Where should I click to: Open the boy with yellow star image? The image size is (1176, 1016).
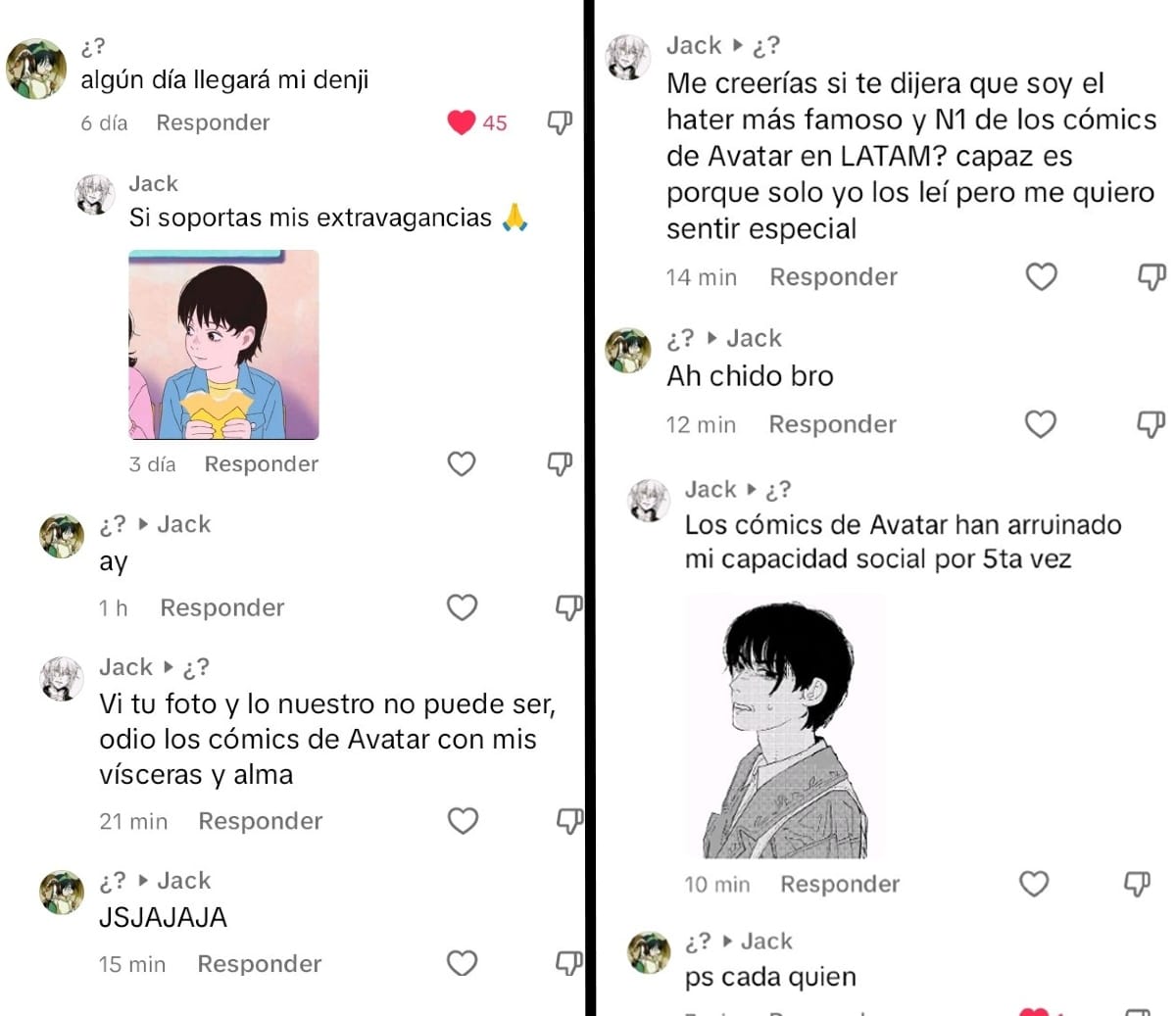point(224,345)
